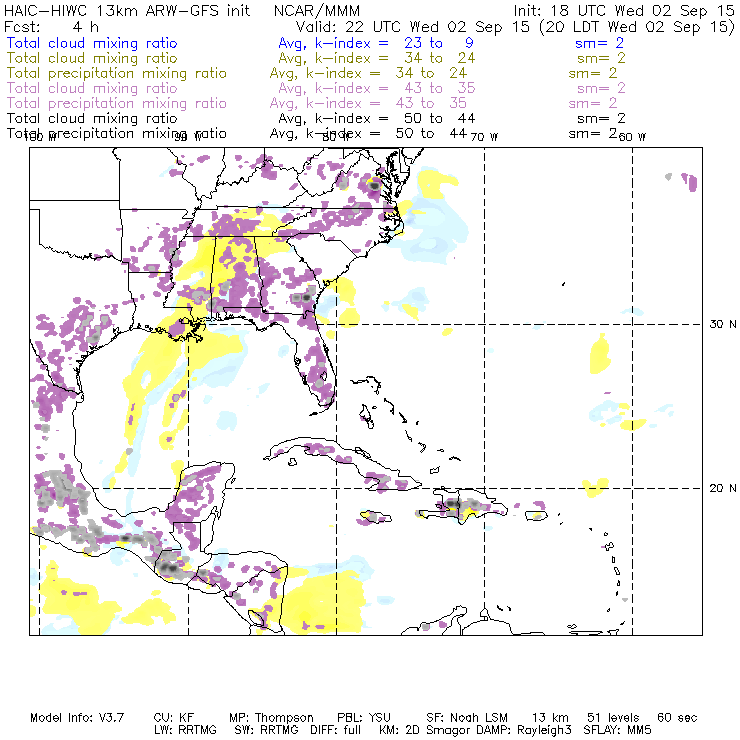Select the SF: Noah LSM label

click(467, 718)
